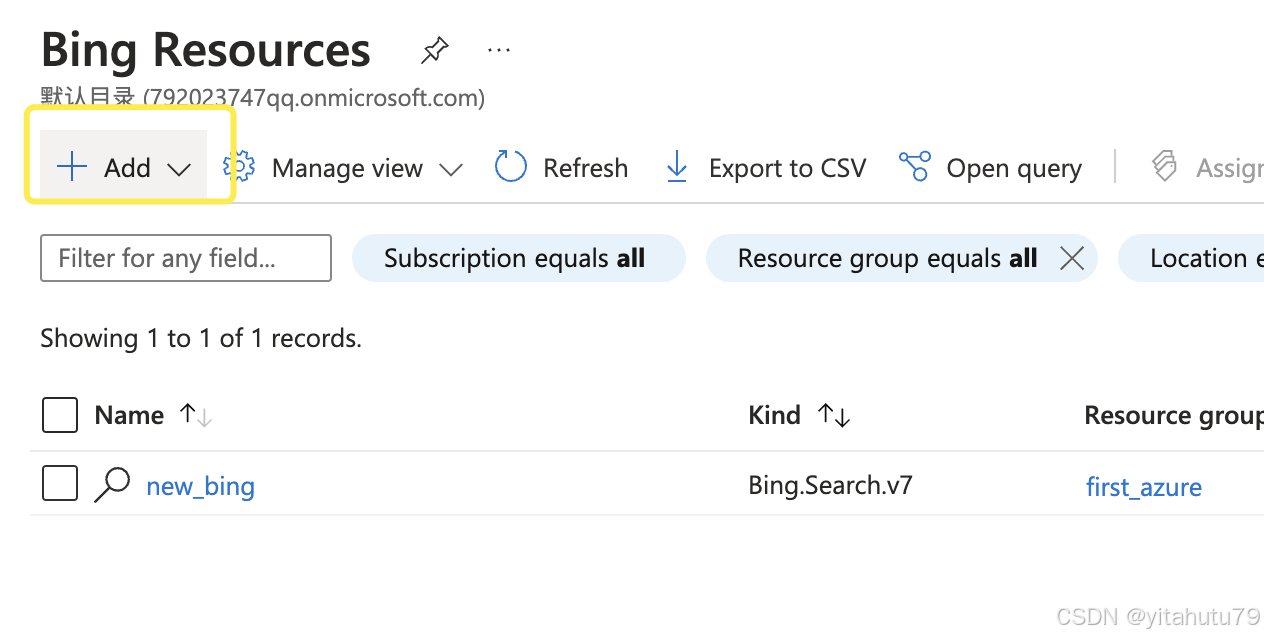Click the Manage view gear icon
Screen dimensions: 1264x638
240,167
